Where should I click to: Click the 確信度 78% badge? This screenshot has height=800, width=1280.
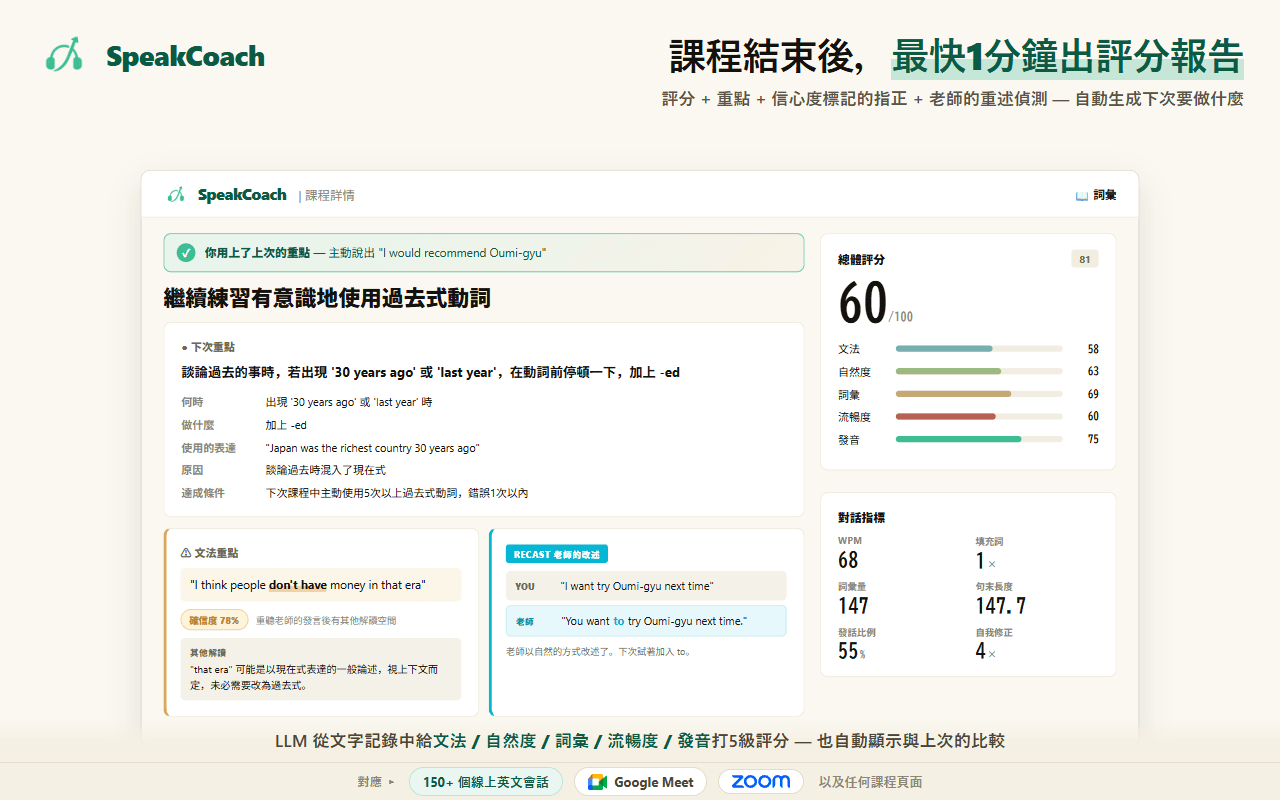214,620
